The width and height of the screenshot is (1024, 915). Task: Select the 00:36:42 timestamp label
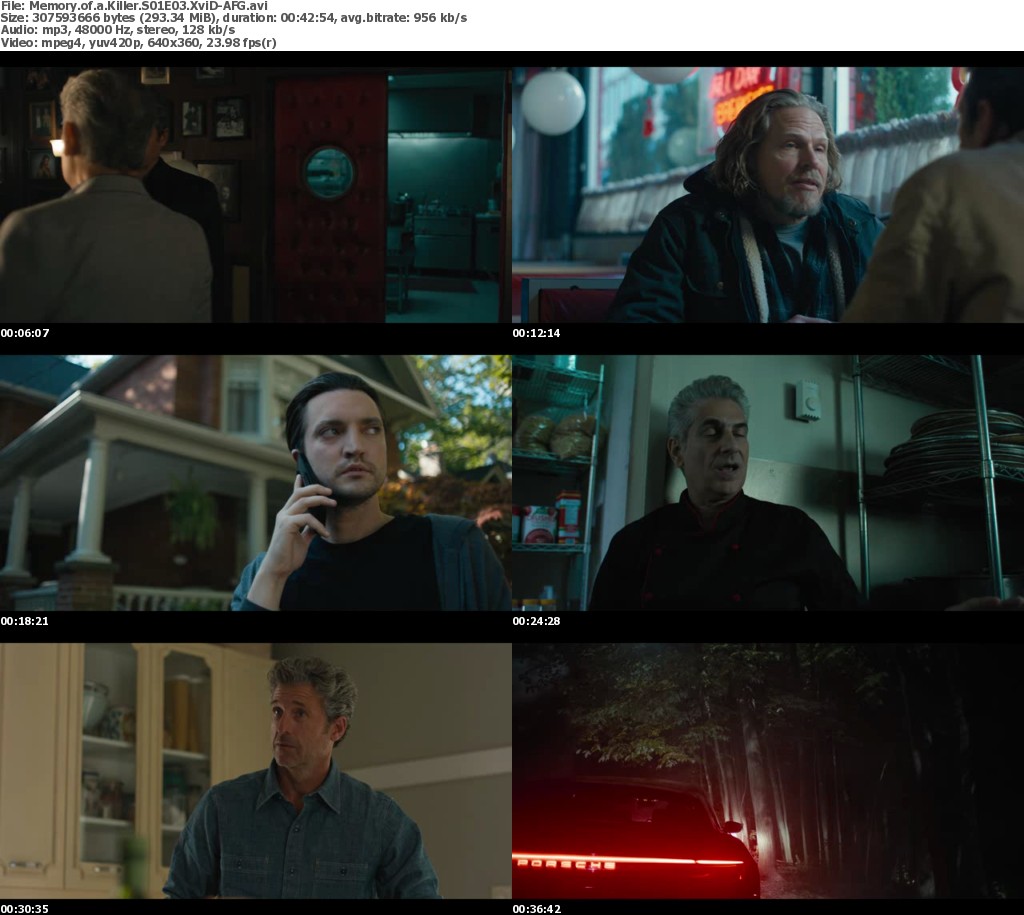[536, 909]
